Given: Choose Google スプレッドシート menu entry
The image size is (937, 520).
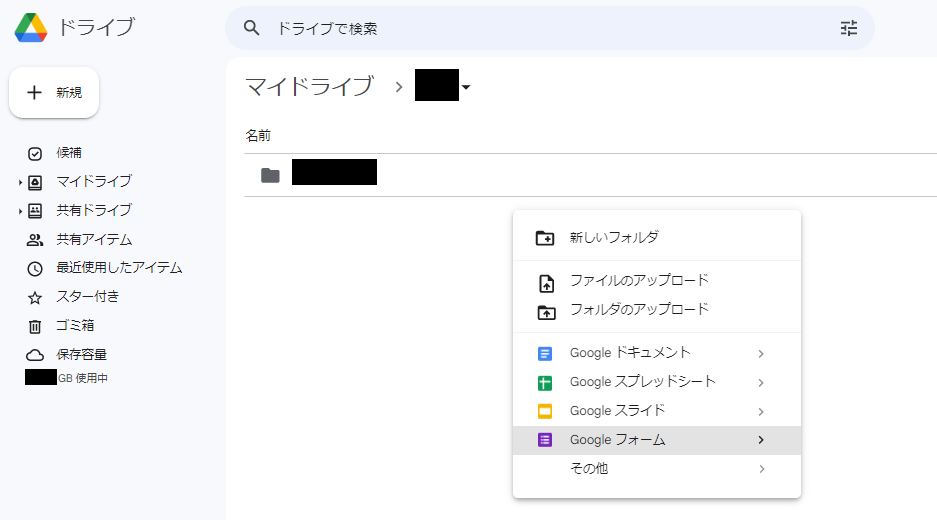Looking at the screenshot, I should (657, 382).
